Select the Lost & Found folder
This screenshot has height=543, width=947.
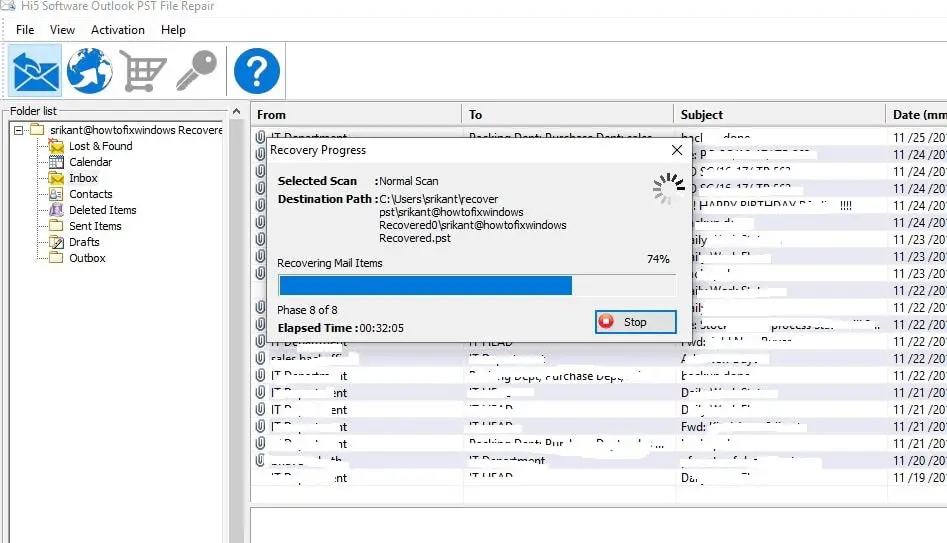(x=100, y=146)
